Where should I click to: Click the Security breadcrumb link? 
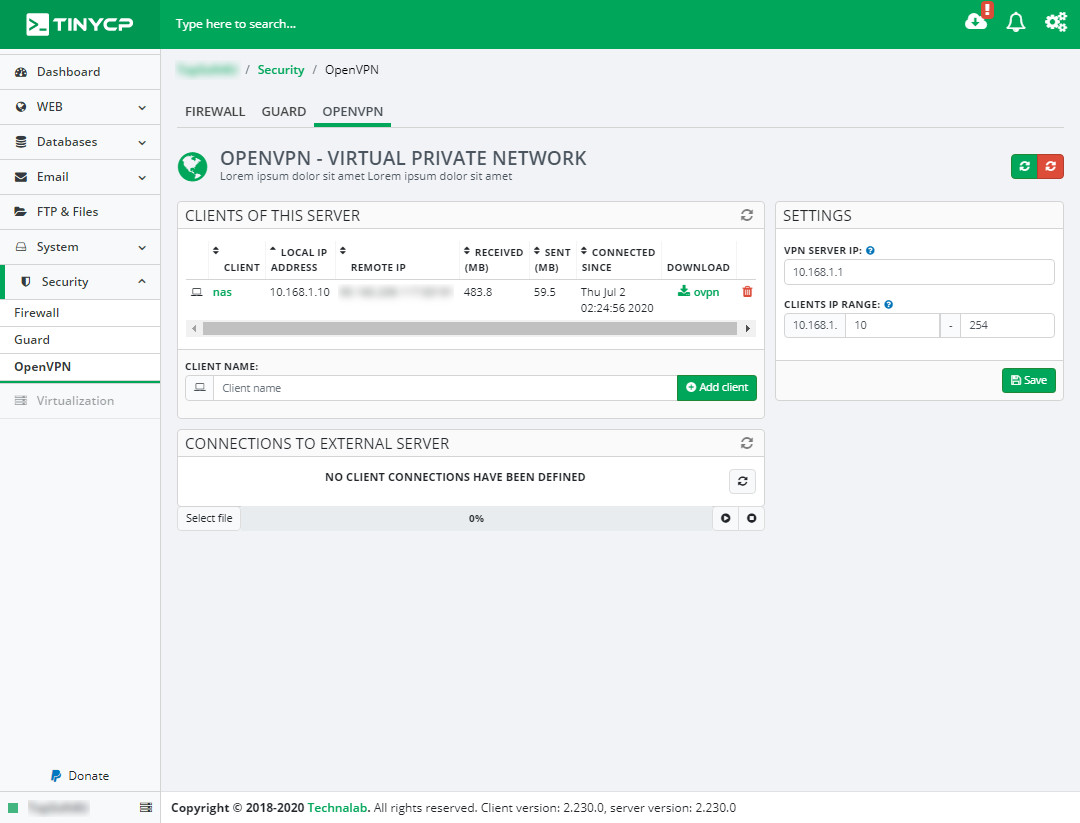click(281, 70)
